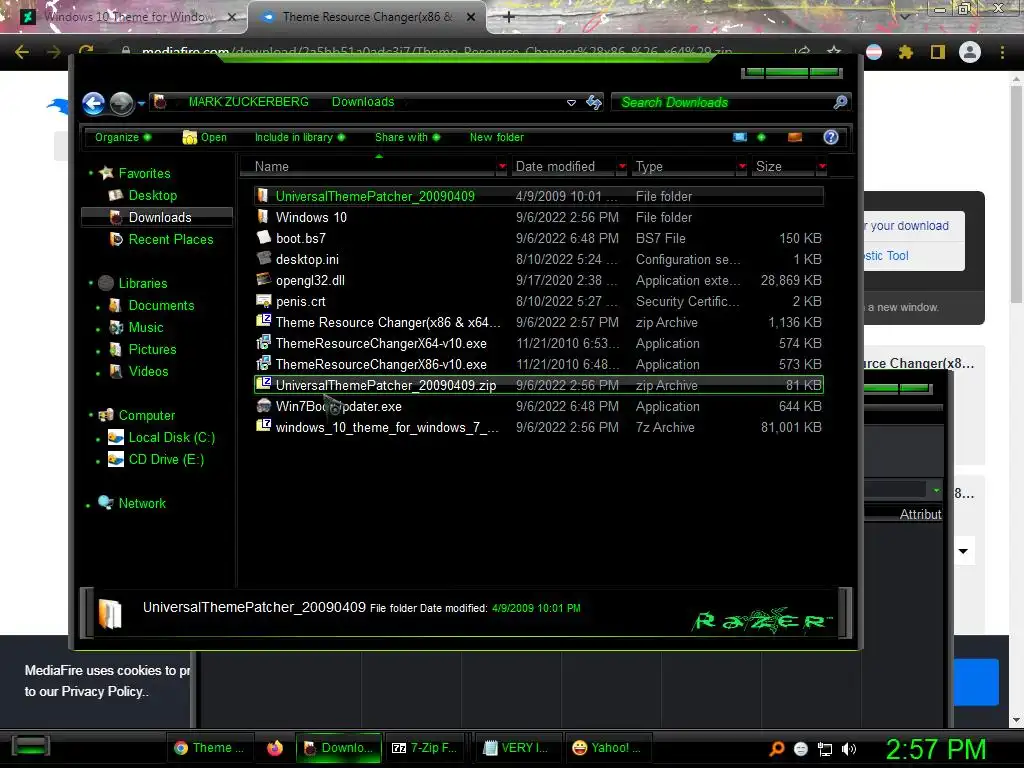Open the recent pages dropdown beside Forward

point(141,103)
